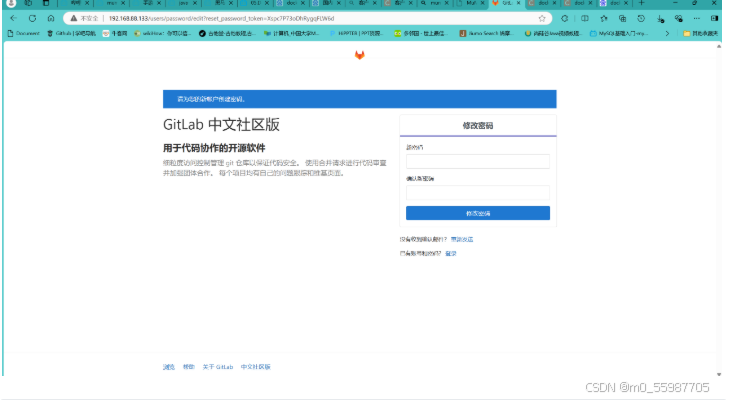Click the 'GitLab 中文社区版' heading
Screen dimensions: 730x400
(221, 125)
